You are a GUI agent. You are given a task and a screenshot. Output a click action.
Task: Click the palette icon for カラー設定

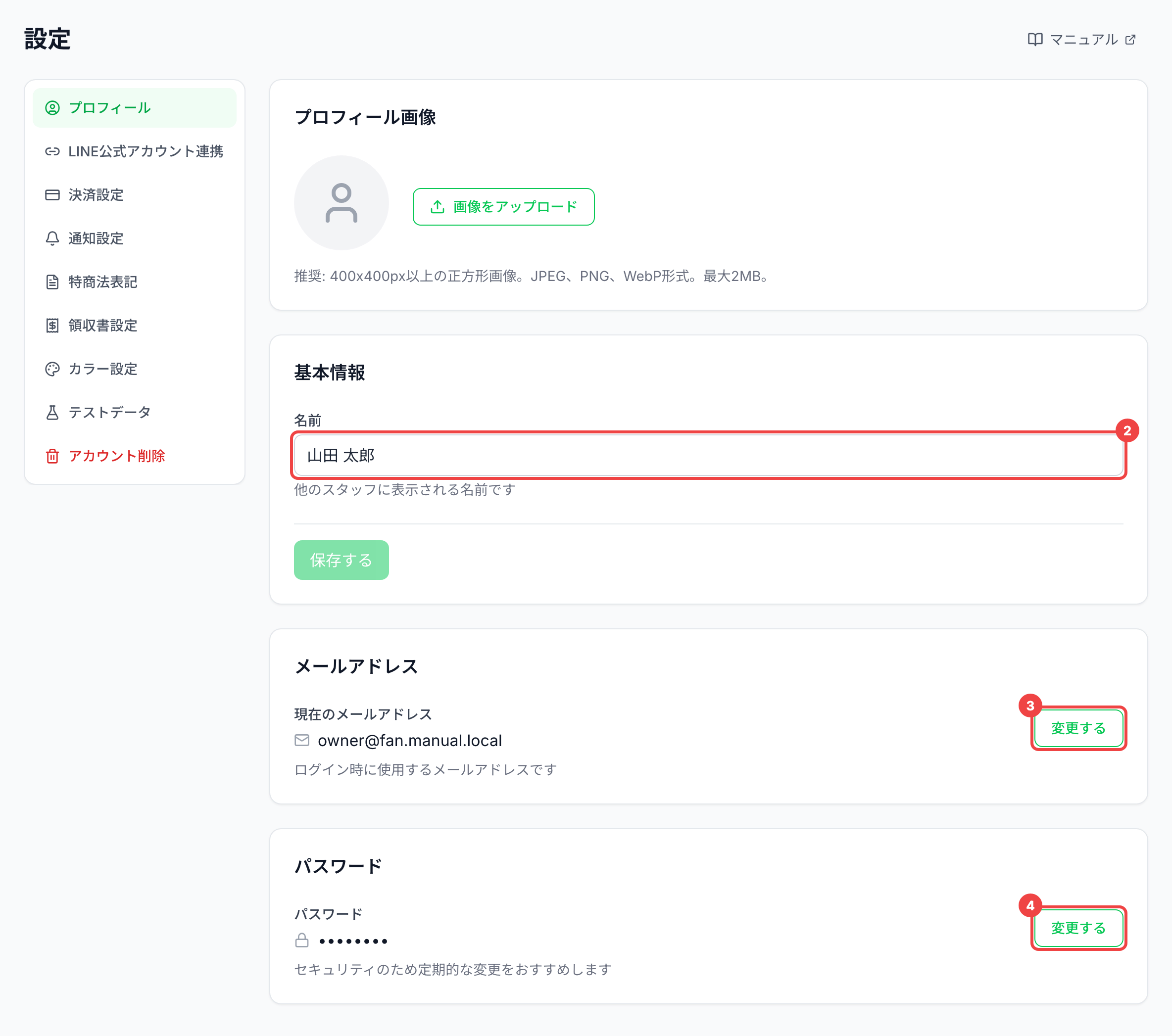[52, 369]
